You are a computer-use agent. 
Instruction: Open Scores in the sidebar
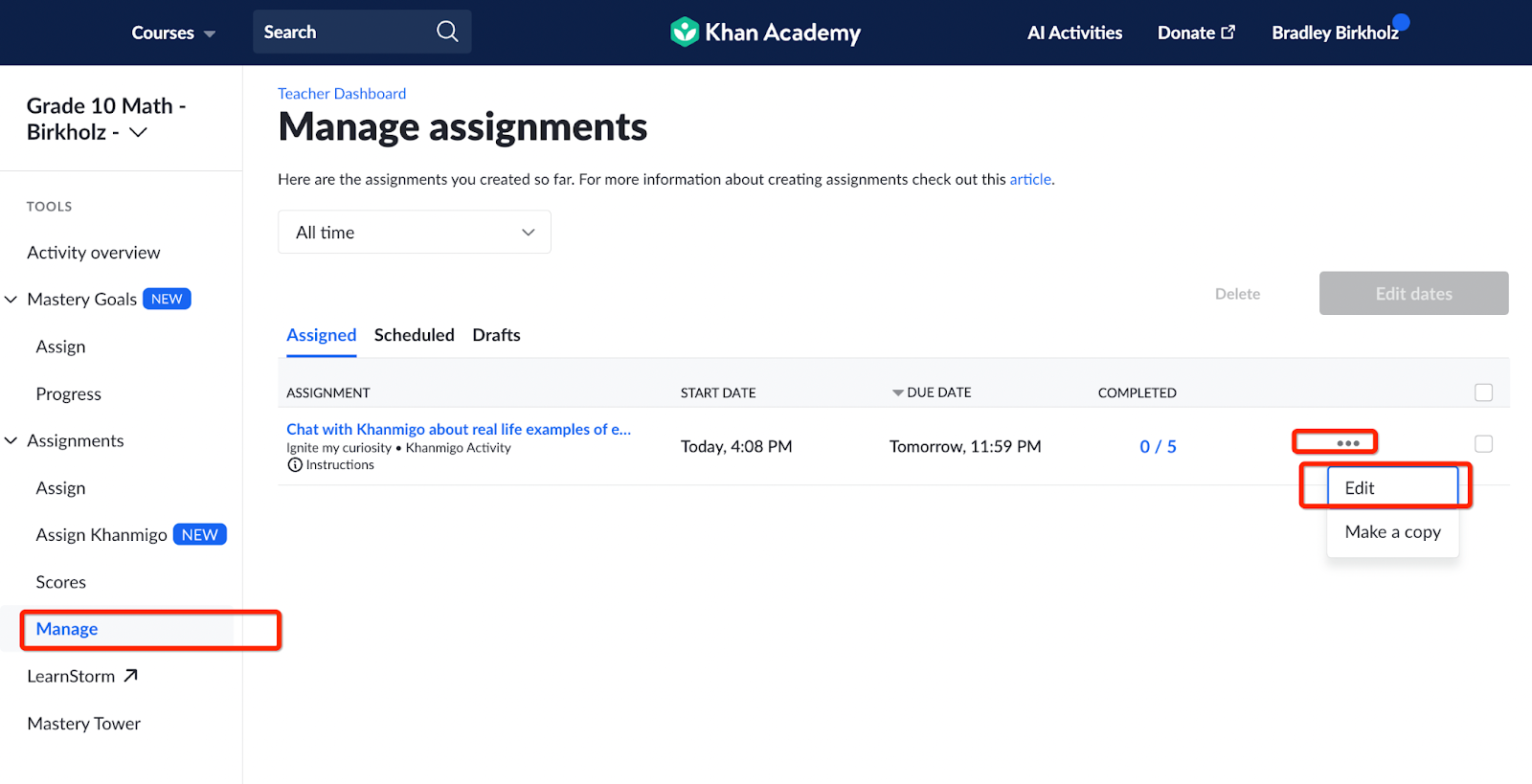click(x=60, y=582)
